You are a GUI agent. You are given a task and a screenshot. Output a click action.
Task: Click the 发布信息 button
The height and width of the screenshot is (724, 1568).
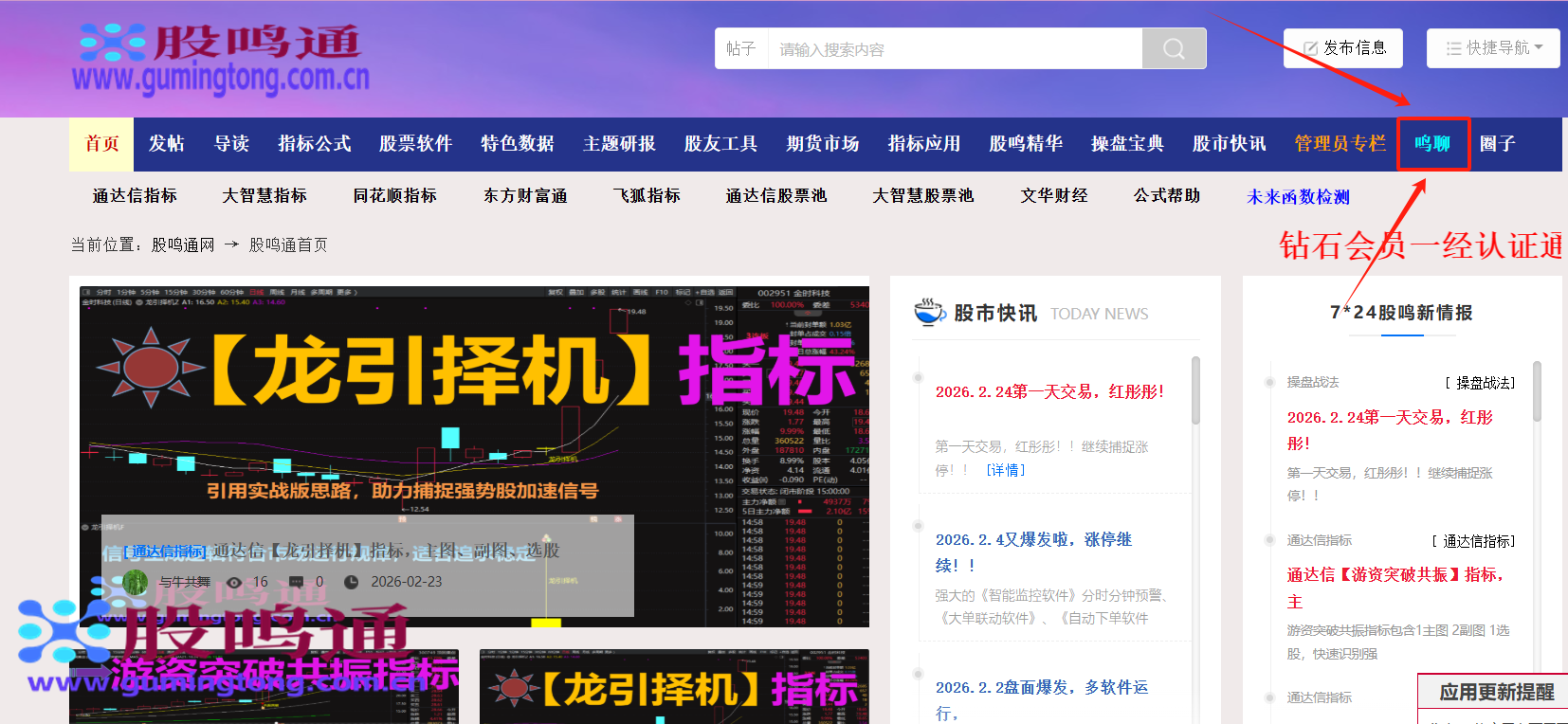(x=1343, y=47)
